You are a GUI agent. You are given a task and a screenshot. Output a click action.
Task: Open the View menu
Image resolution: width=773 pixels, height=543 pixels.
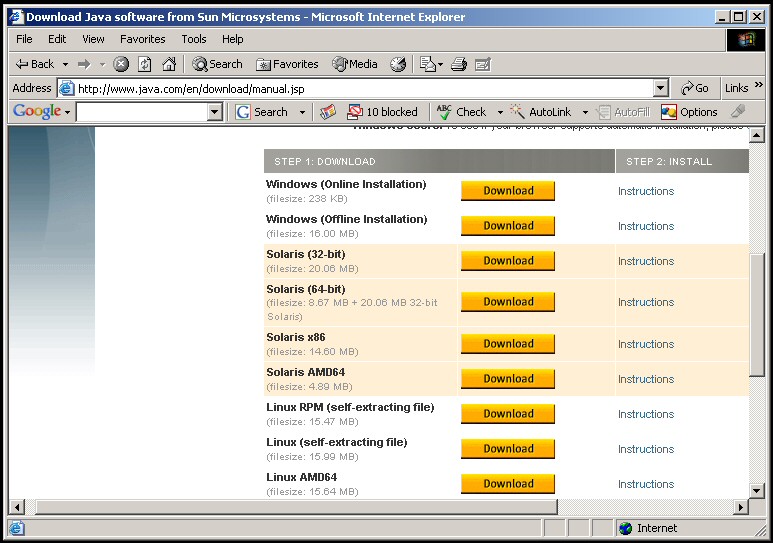coord(93,39)
